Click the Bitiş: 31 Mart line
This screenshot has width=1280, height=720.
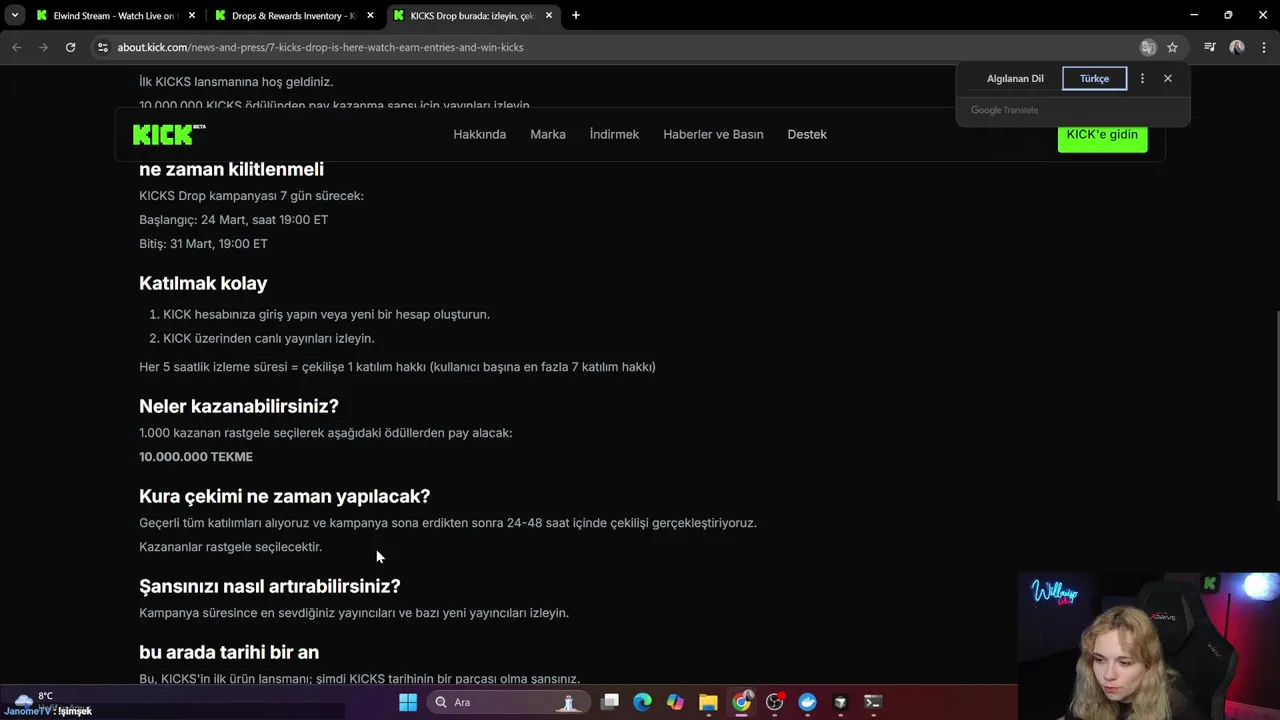point(203,244)
